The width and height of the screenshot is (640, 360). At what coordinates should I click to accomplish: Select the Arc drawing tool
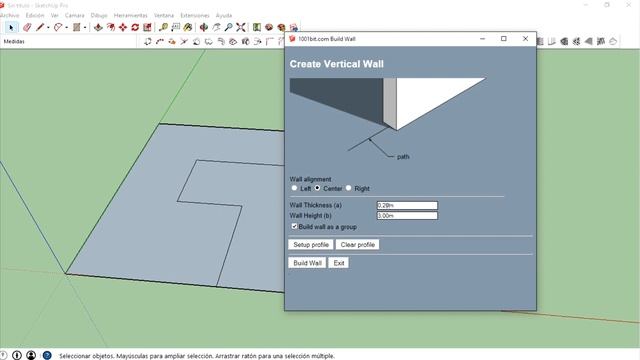(58, 27)
